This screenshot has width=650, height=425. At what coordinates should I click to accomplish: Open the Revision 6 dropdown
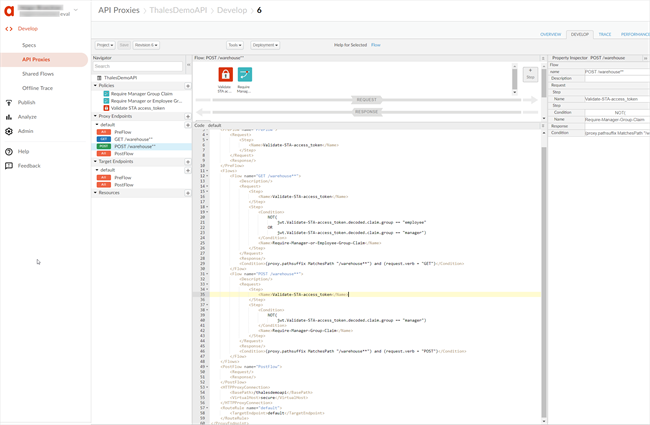(x=147, y=45)
